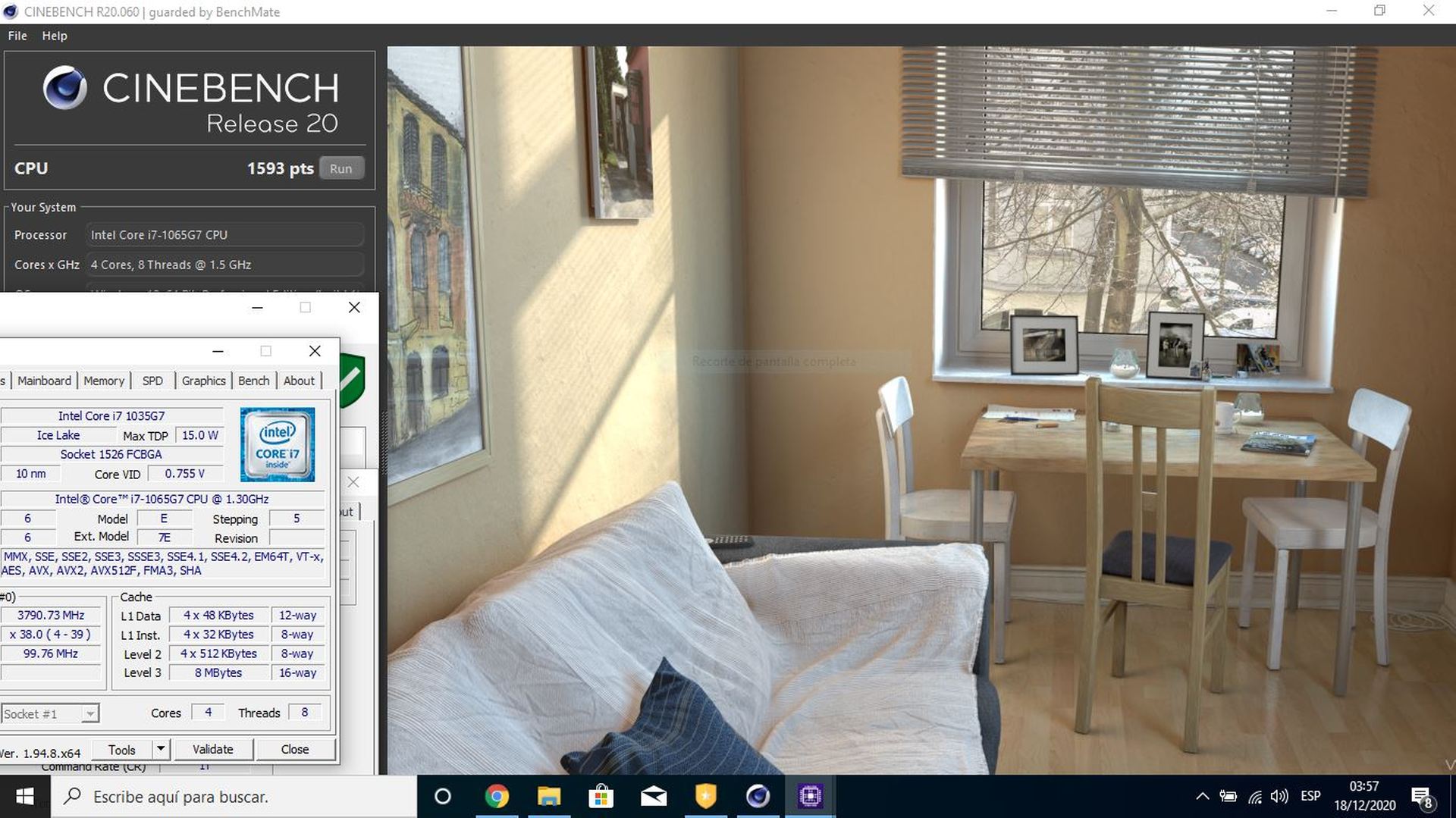This screenshot has height=818, width=1456.
Task: Close the BenchMate window behind CPU-Z
Action: pyautogui.click(x=354, y=307)
